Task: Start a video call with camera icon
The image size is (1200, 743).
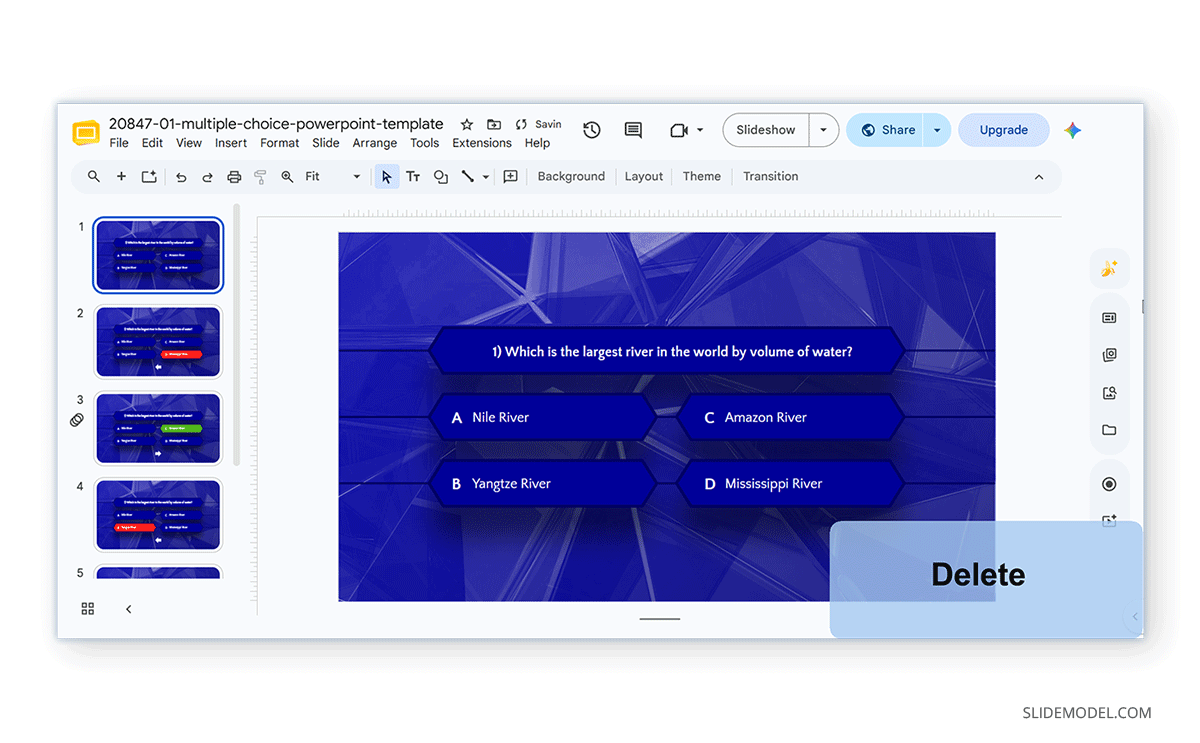Action: [679, 130]
